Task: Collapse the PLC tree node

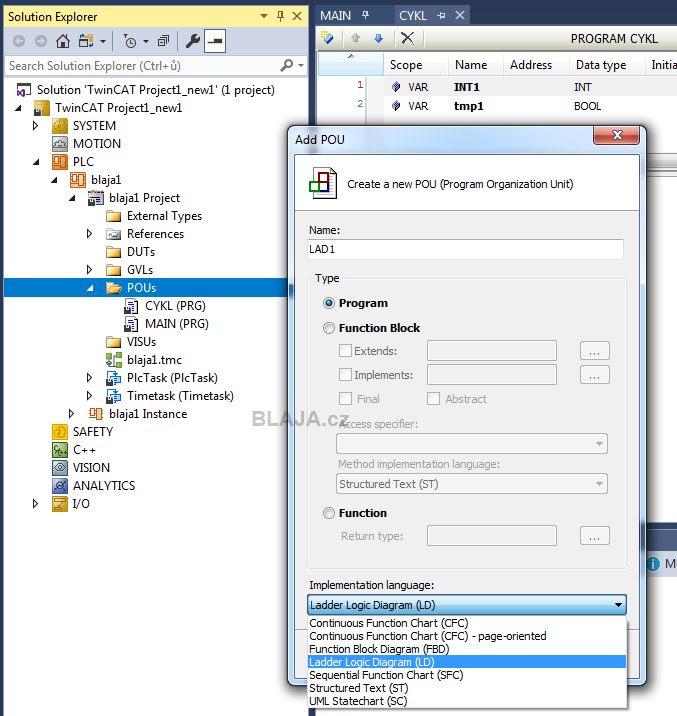Action: pos(37,162)
